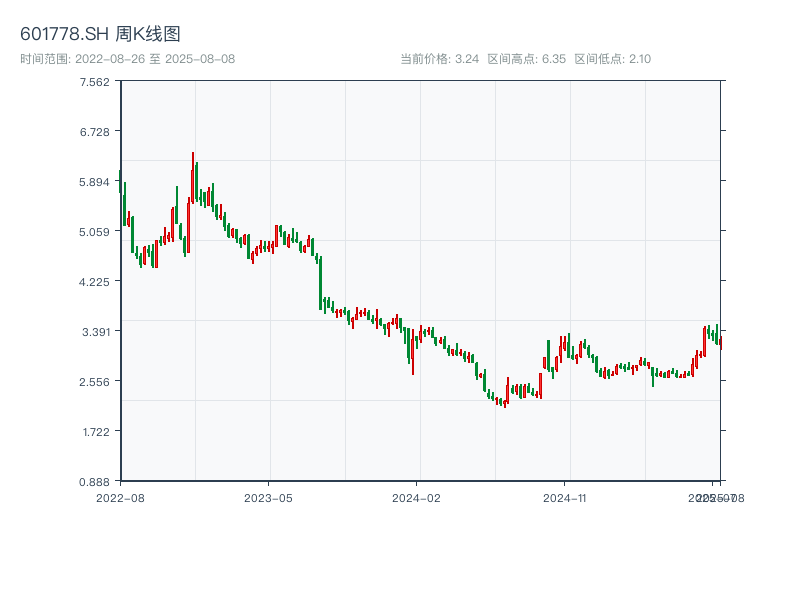Image resolution: width=800 pixels, height=600 pixels.
Task: Click the 区间高点 6.35 label
Action: 527,59
